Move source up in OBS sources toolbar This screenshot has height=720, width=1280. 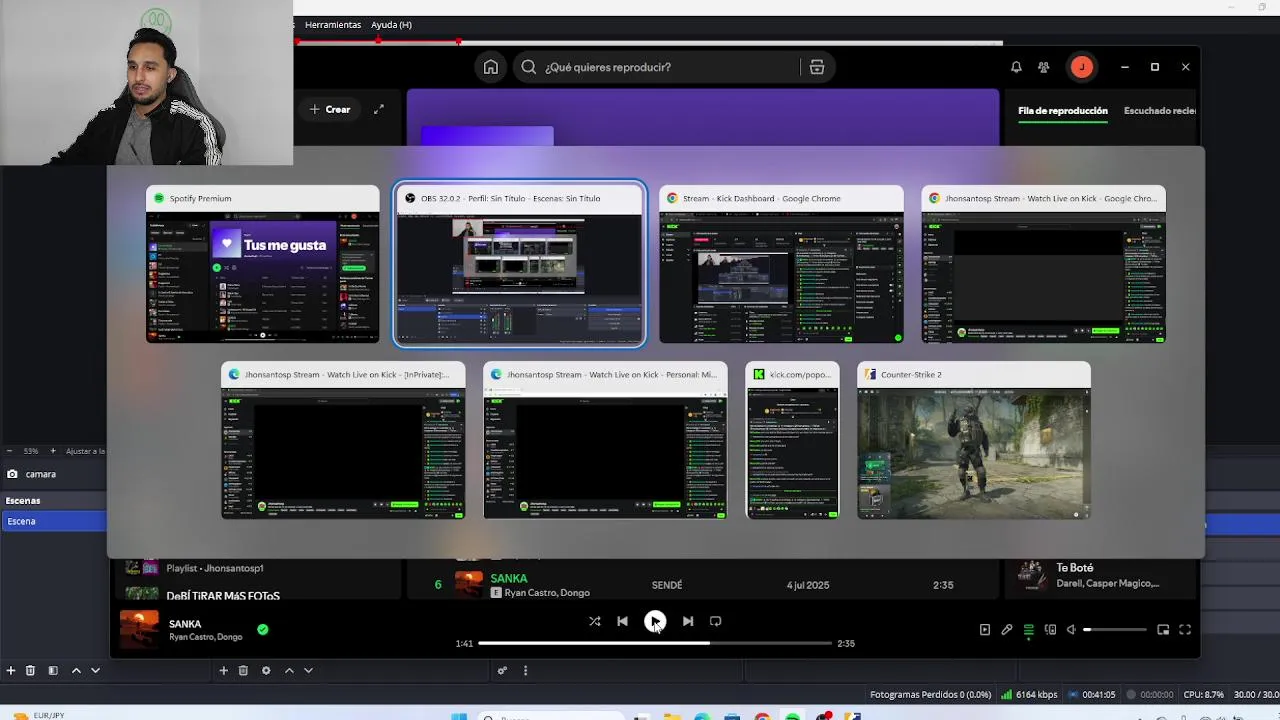(289, 670)
